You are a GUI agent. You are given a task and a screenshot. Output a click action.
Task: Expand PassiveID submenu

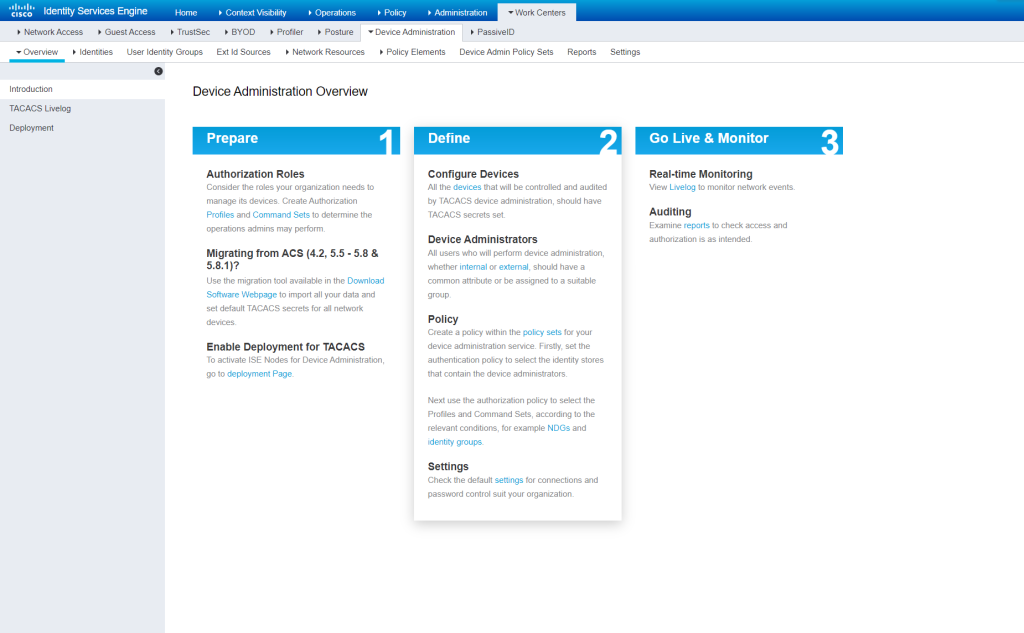(492, 32)
